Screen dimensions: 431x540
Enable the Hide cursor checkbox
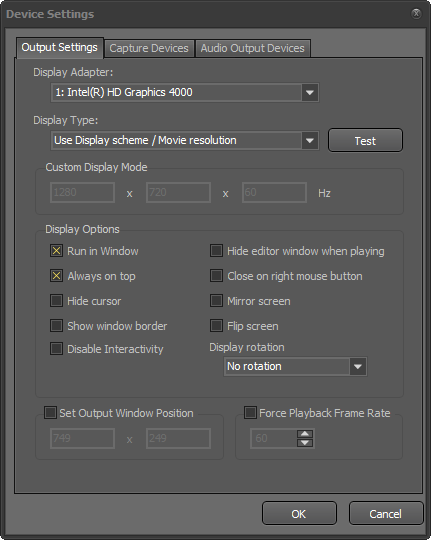(57, 301)
